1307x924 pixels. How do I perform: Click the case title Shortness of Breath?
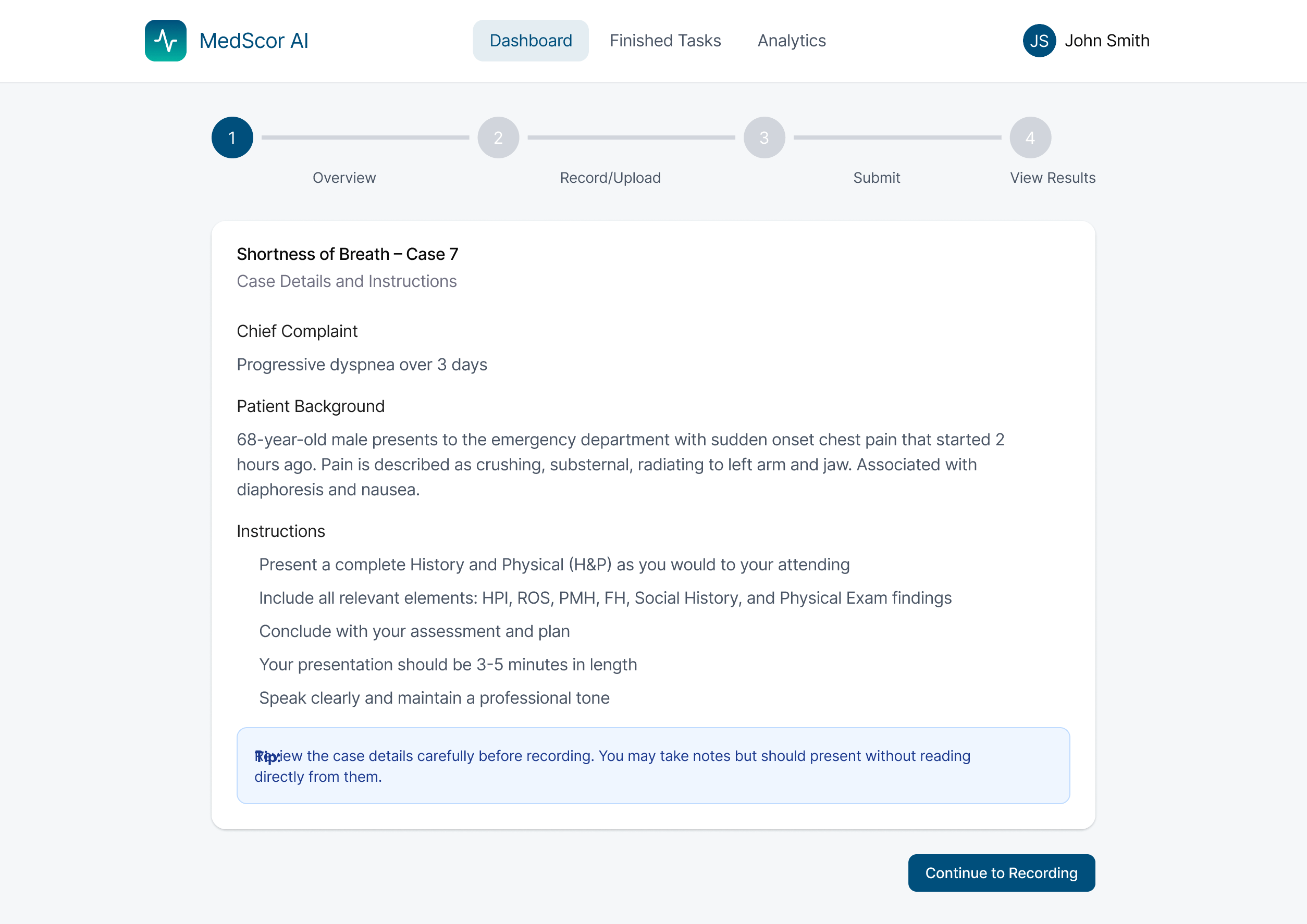pyautogui.click(x=347, y=254)
